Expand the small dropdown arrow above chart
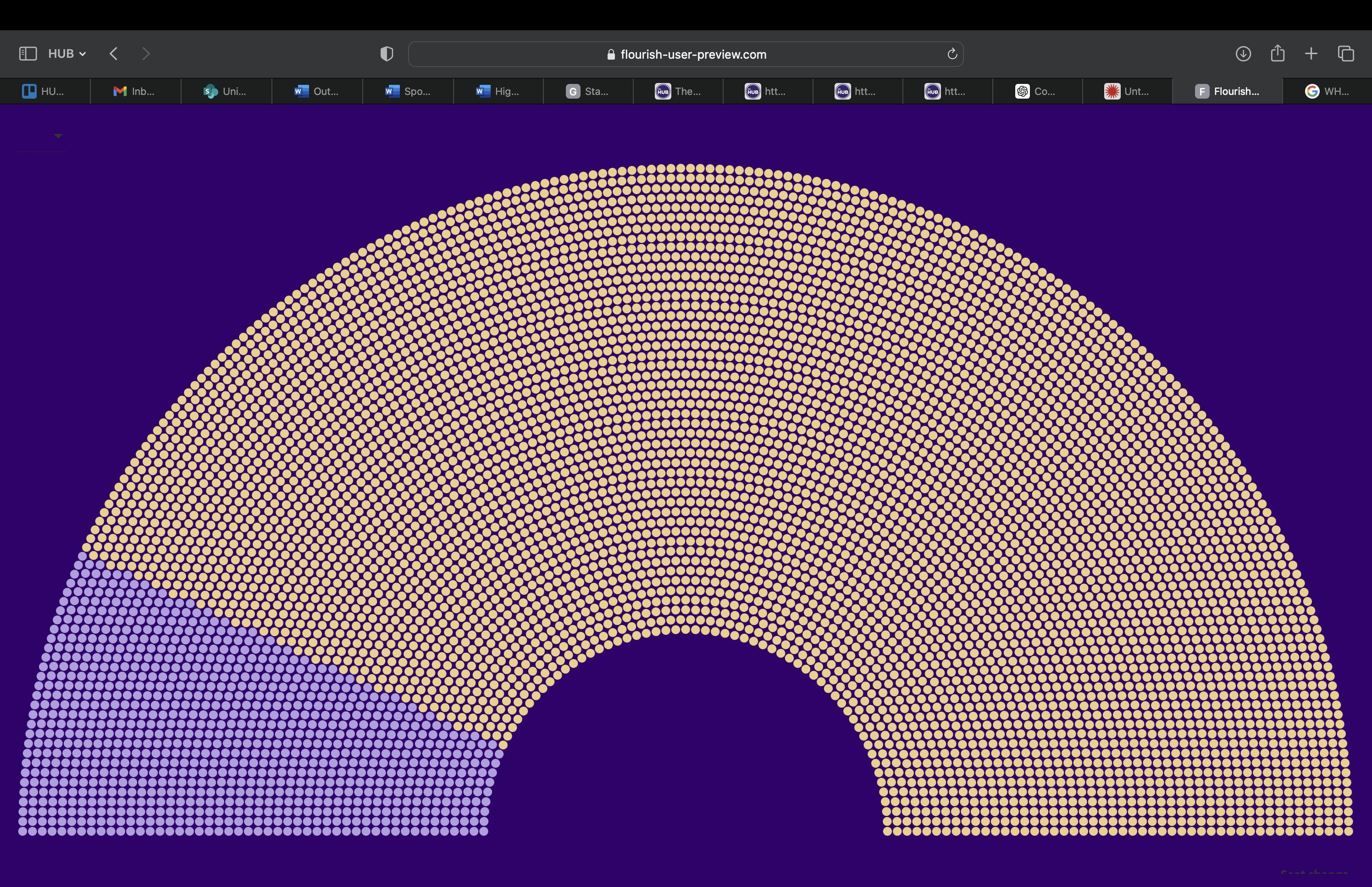1372x887 pixels. point(58,136)
